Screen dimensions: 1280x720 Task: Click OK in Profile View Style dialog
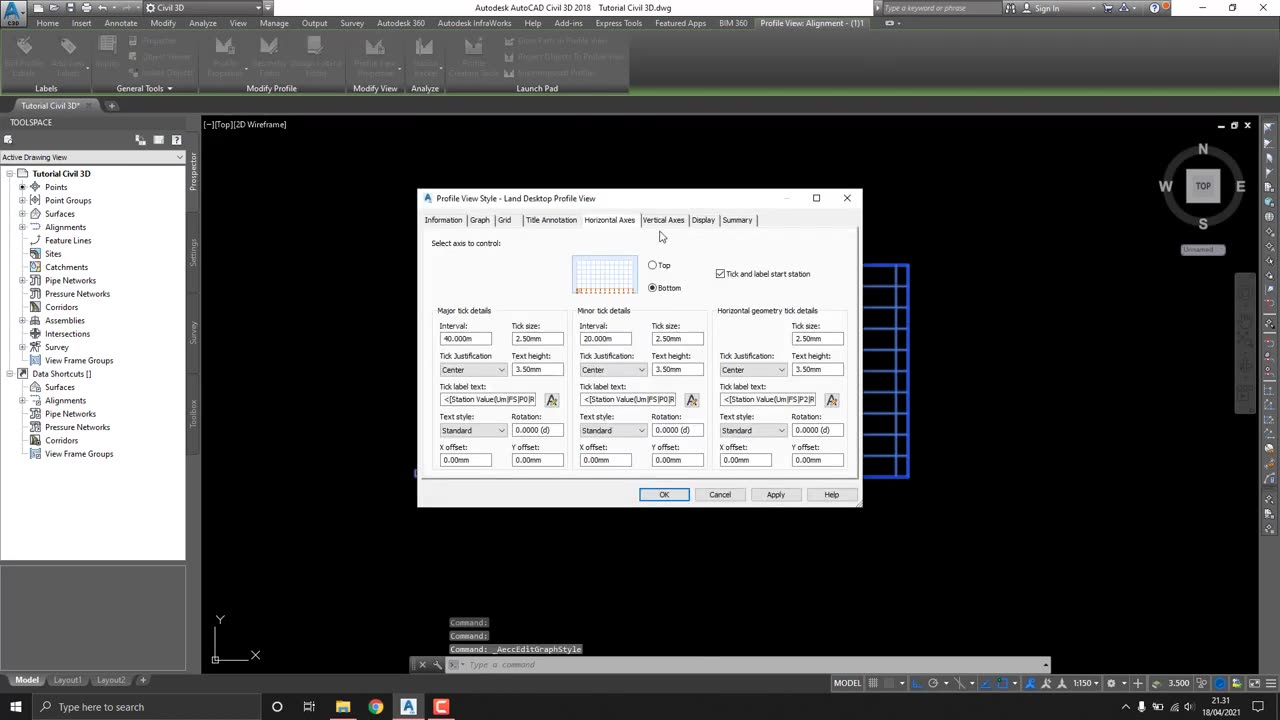coord(664,495)
